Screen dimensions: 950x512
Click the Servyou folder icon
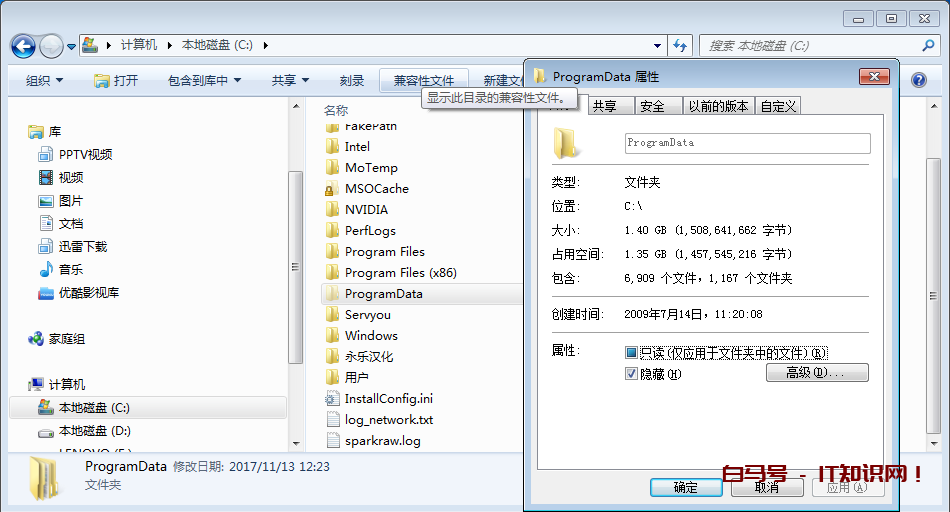pyautogui.click(x=332, y=314)
